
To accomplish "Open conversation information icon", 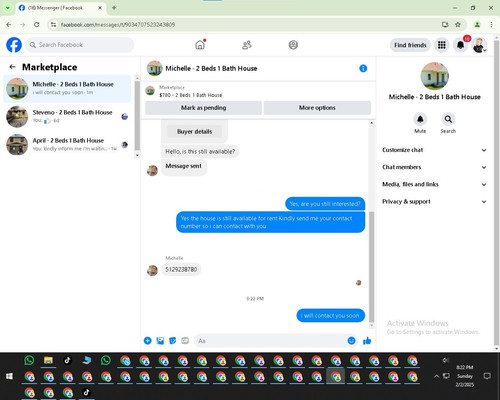I will point(363,68).
